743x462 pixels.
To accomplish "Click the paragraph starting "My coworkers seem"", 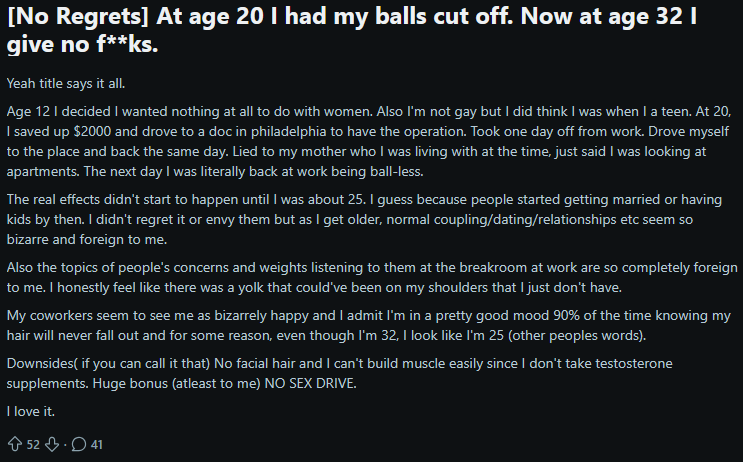I will coord(369,326).
